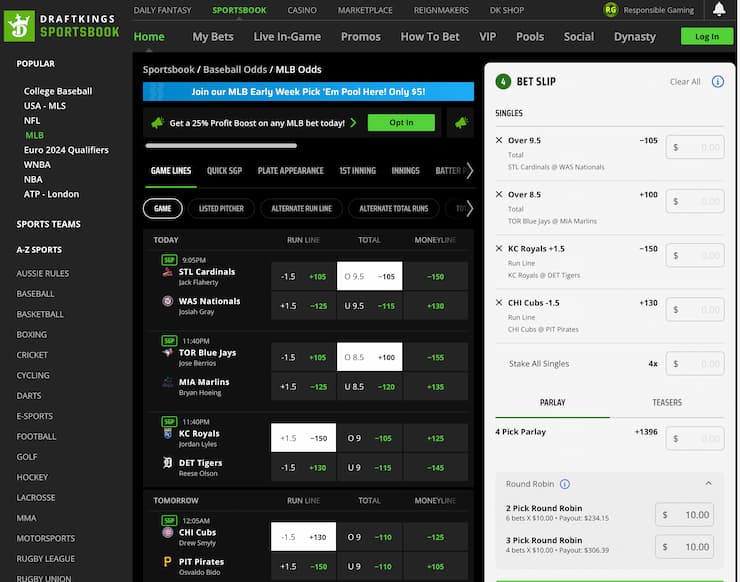Click SGP badge for TOR Blue Jays game
Screen dimensions: 740x582
[169, 340]
